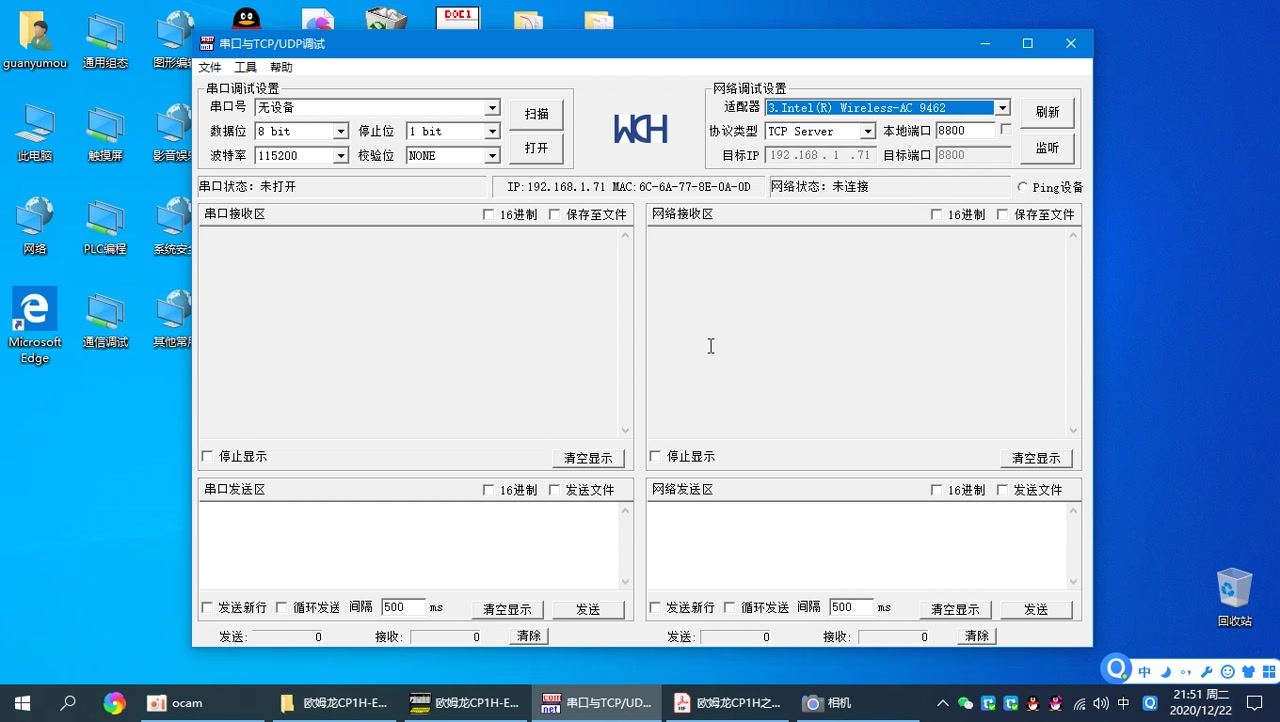1280x722 pixels.
Task: Enable 循环发送 in 串口发送区
Action: coord(281,607)
